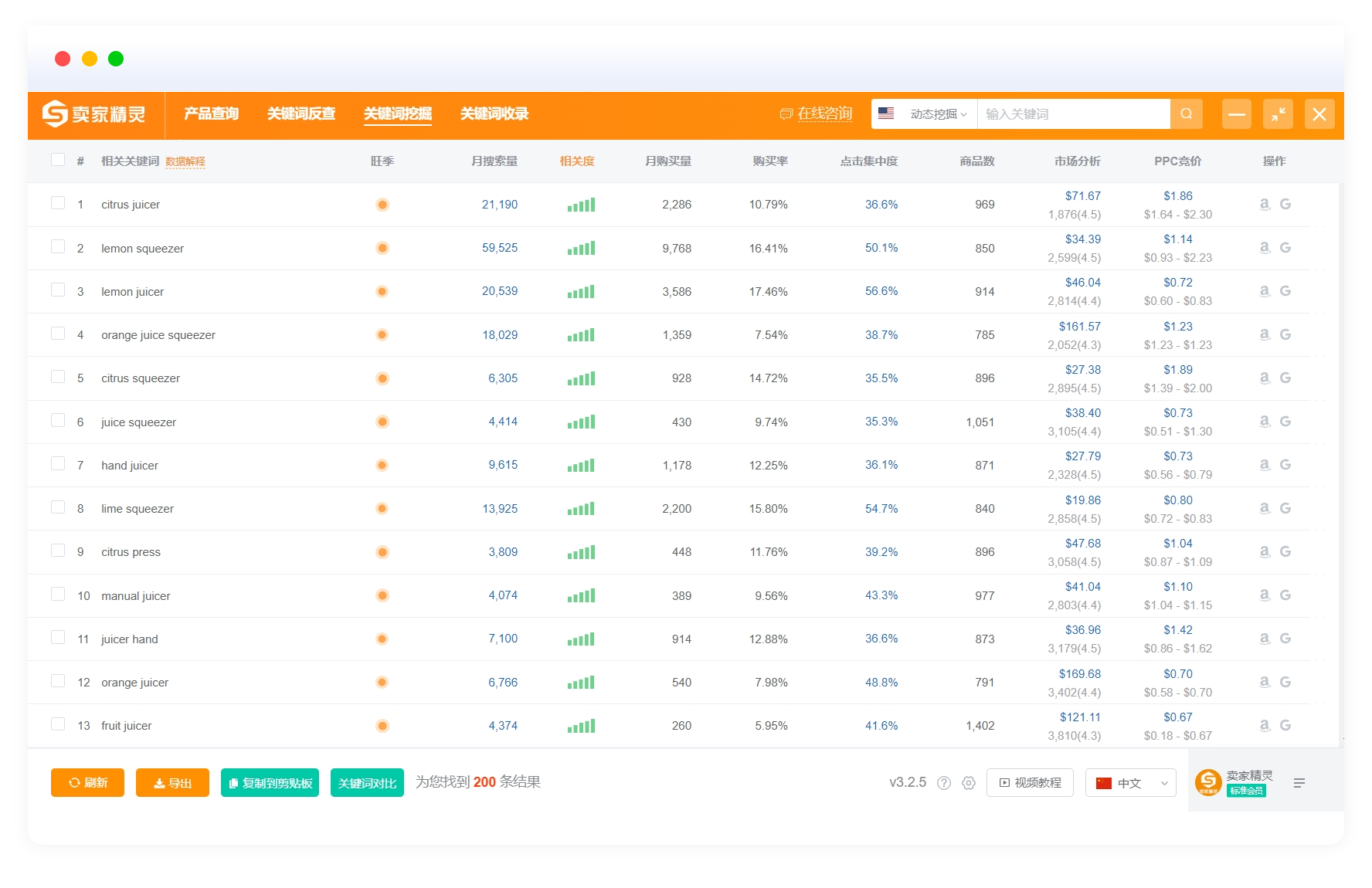The width and height of the screenshot is (1372, 888).
Task: Open the hamburger menu beside 卖家精灵 badge
Action: [x=1299, y=783]
